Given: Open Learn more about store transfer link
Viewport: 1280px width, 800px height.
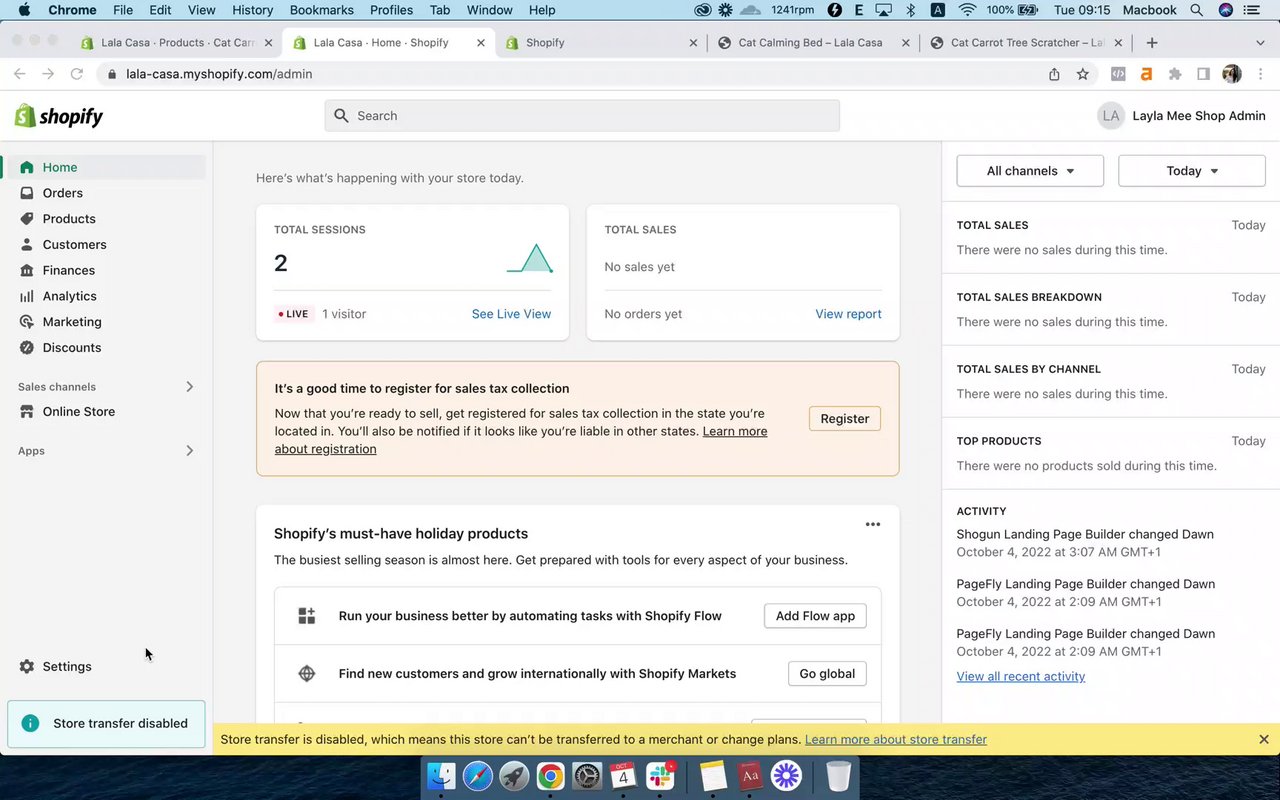Looking at the screenshot, I should [x=895, y=740].
